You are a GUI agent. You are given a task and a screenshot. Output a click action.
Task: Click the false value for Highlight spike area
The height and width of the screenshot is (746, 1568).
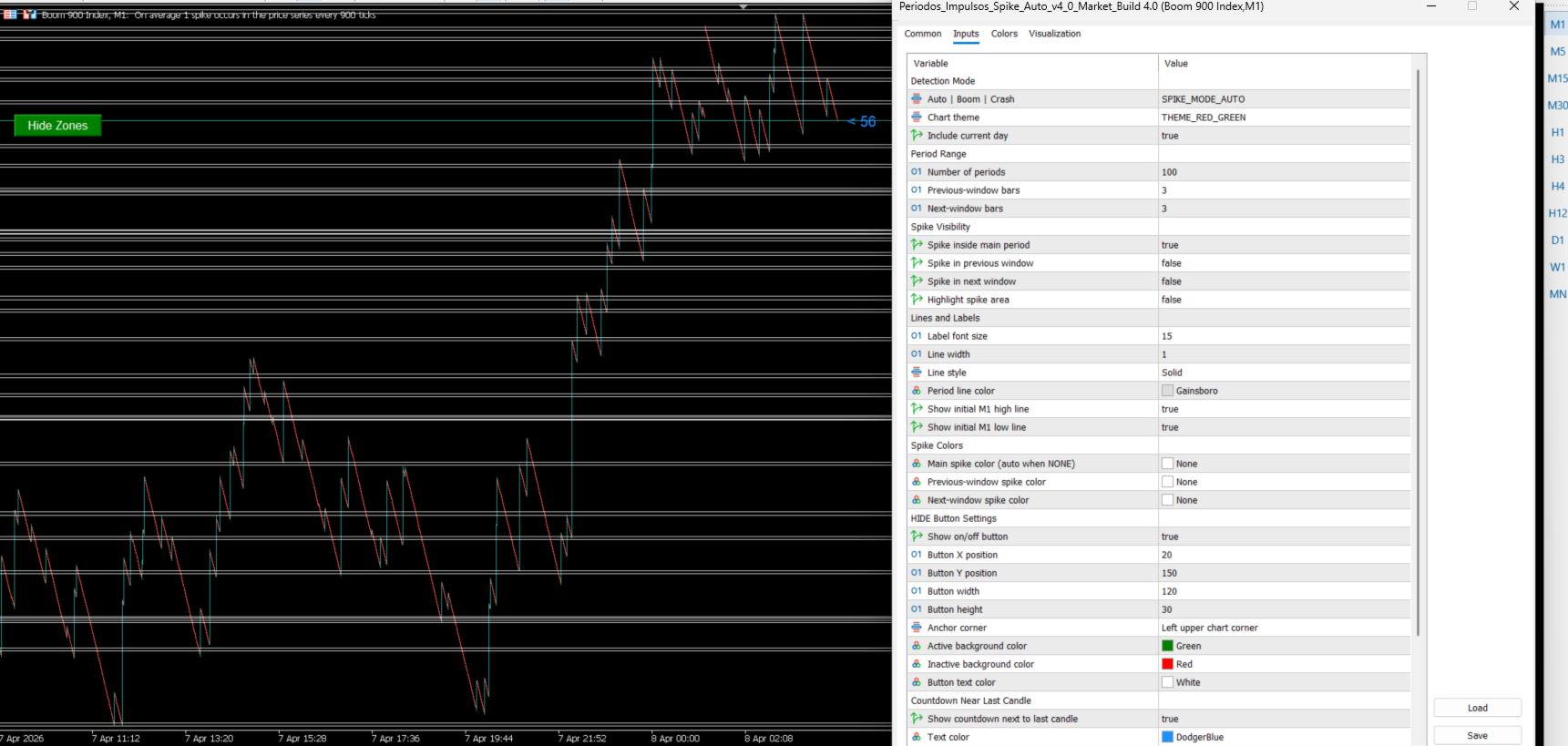pos(1171,300)
